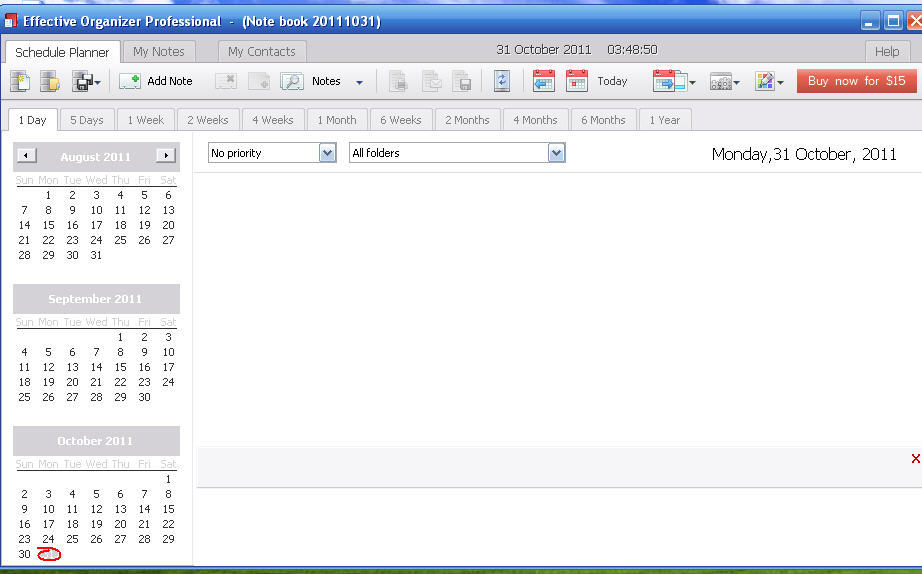This screenshot has width=922, height=574.
Task: Switch to Schedule Planner tab
Action: 62,52
